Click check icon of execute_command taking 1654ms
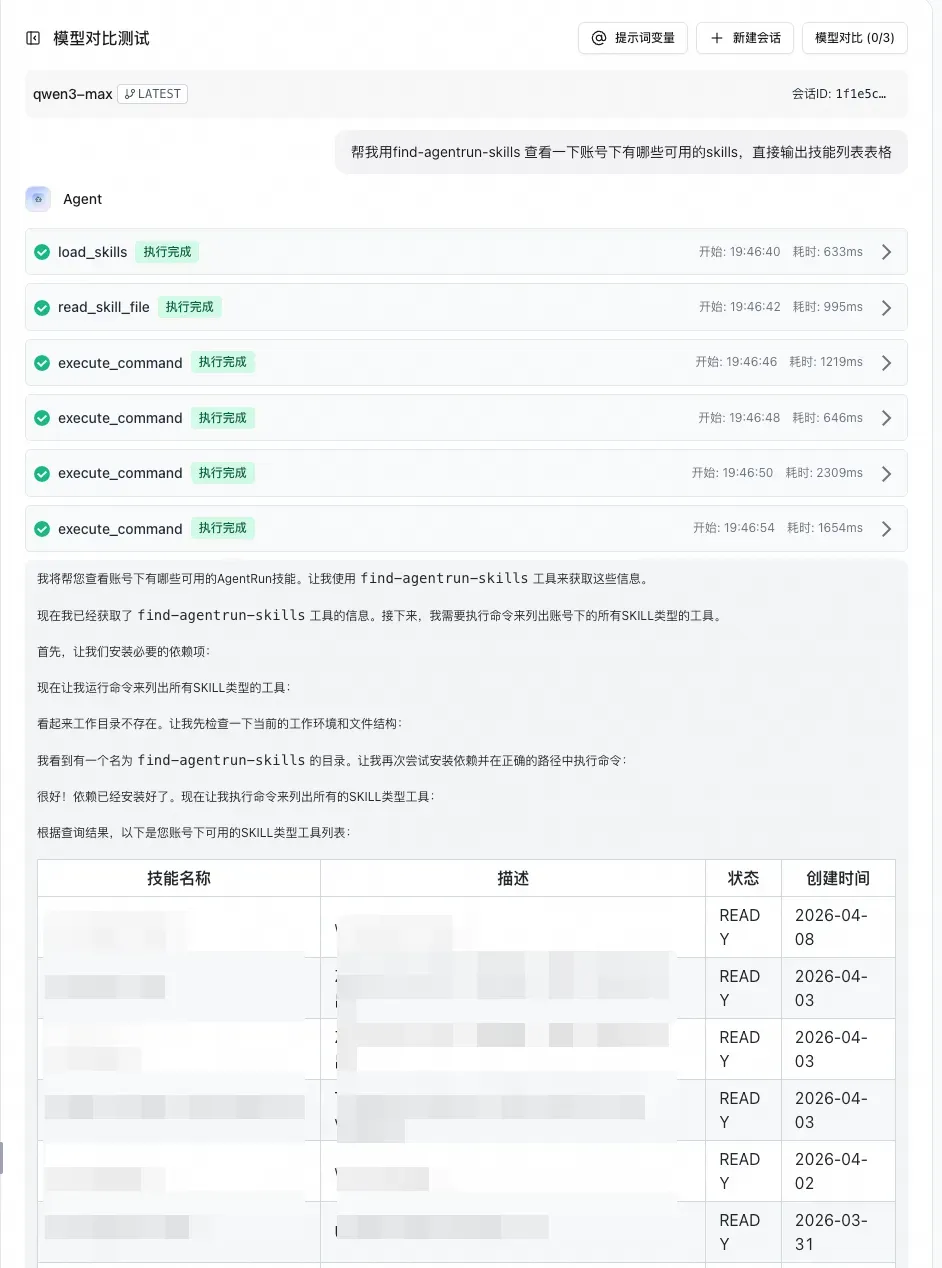 pyautogui.click(x=42, y=528)
